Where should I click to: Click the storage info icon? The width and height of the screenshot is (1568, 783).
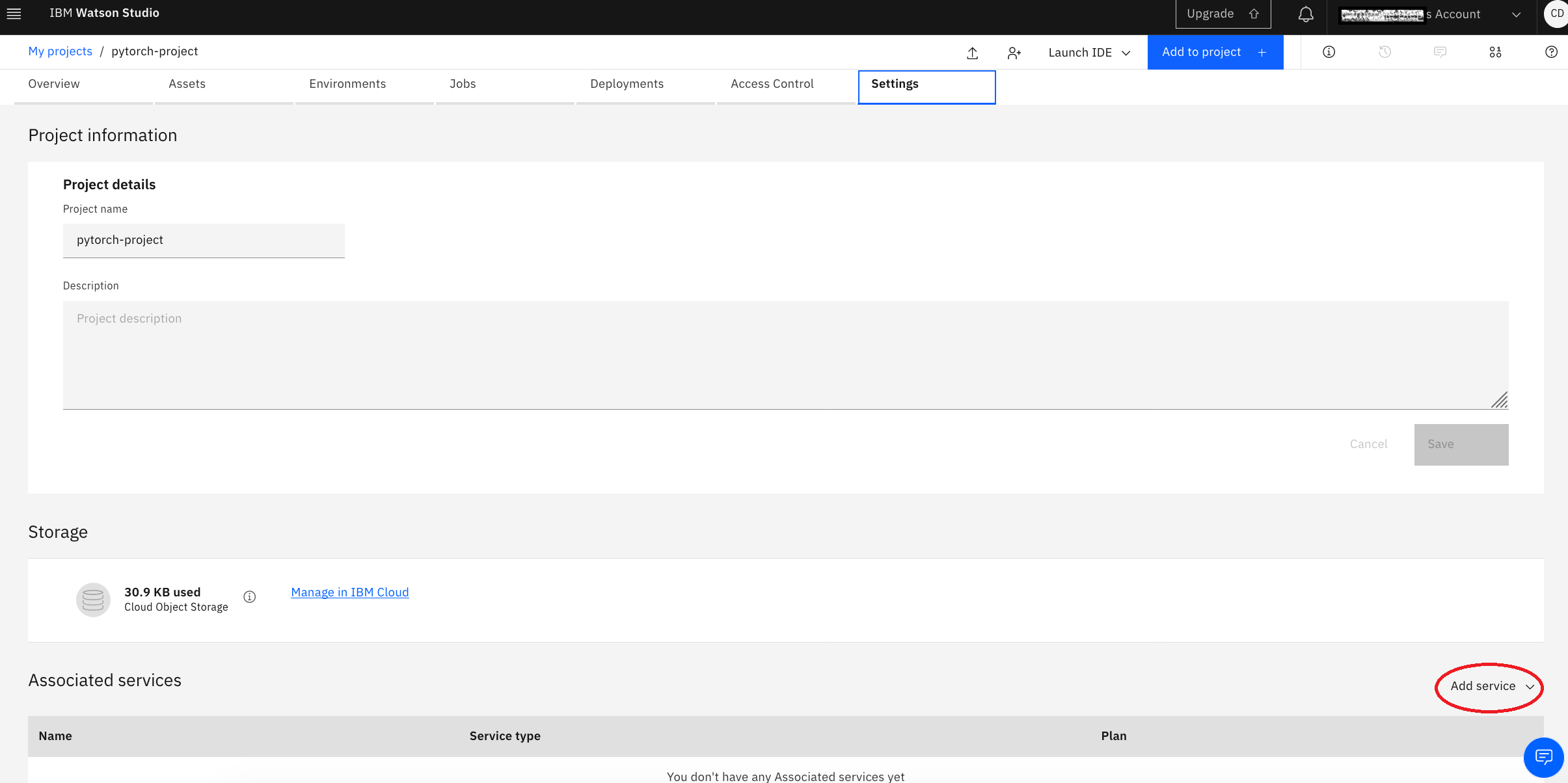250,596
